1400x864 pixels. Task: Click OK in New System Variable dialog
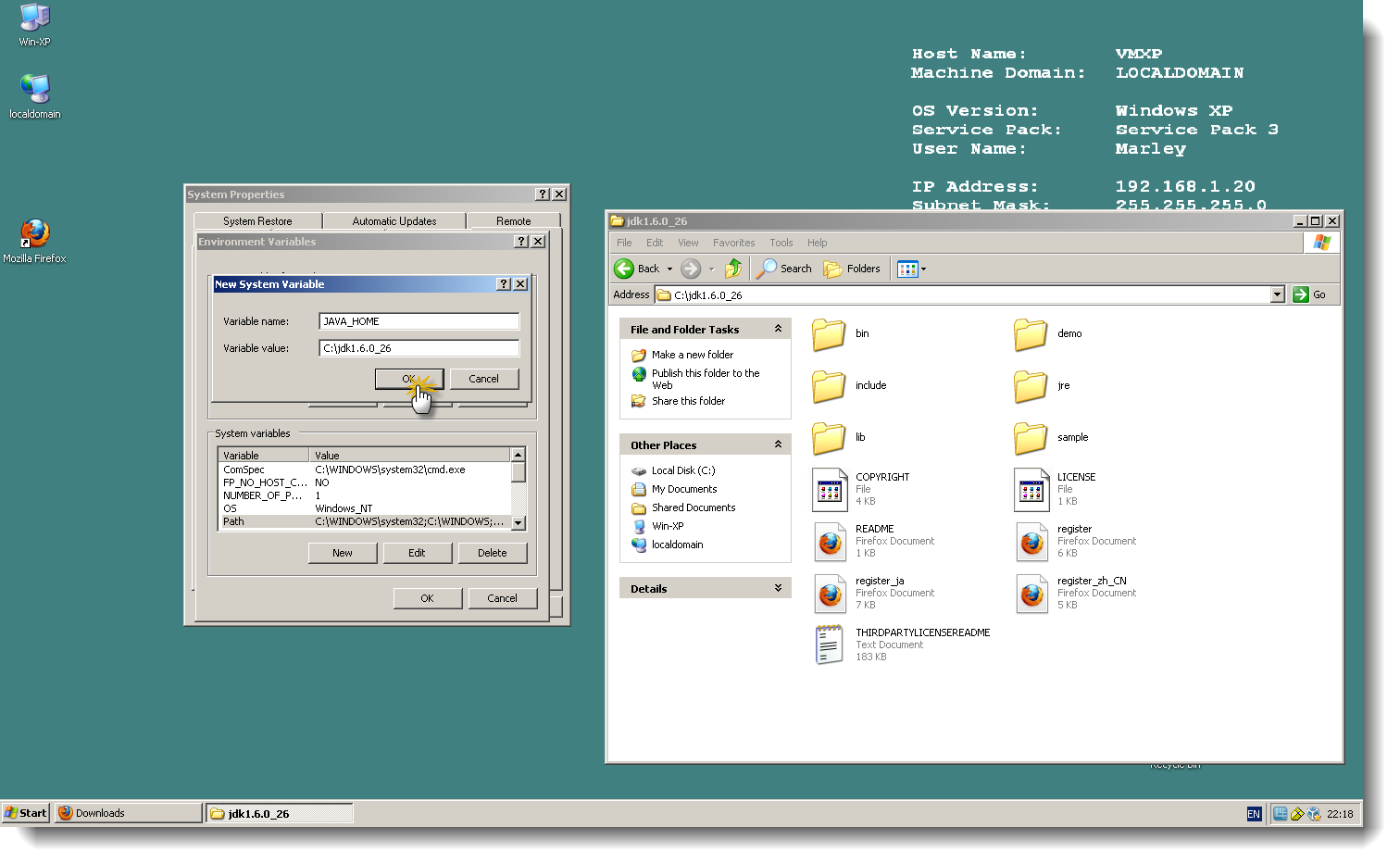coord(408,379)
